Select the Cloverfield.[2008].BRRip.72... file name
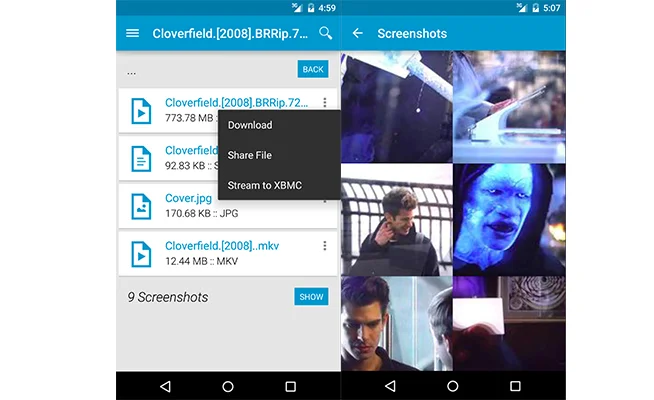This screenshot has height=400, width=654. (x=236, y=103)
